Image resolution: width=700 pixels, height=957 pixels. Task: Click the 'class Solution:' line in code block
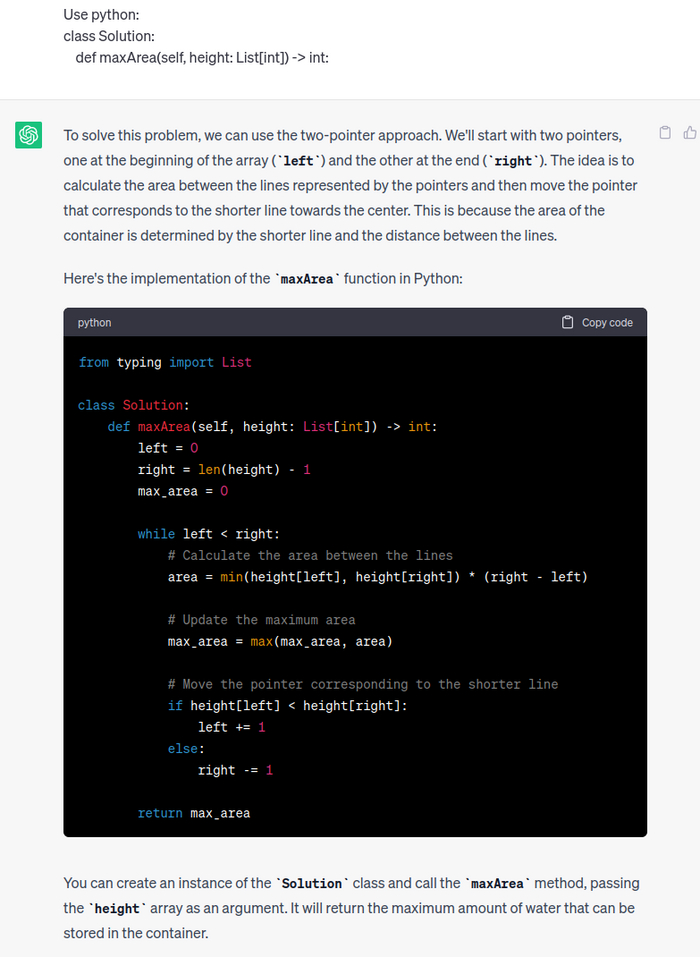click(x=134, y=405)
